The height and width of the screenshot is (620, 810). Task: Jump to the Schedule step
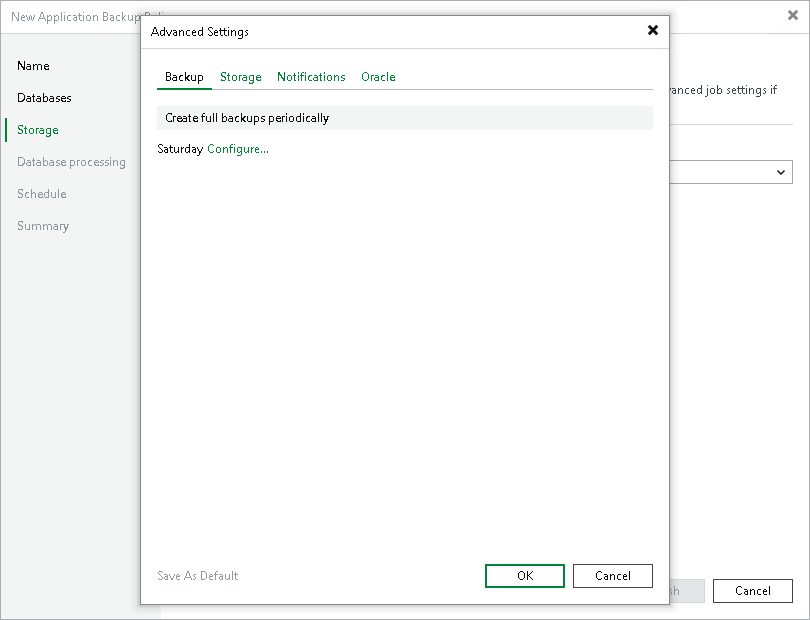tap(41, 193)
